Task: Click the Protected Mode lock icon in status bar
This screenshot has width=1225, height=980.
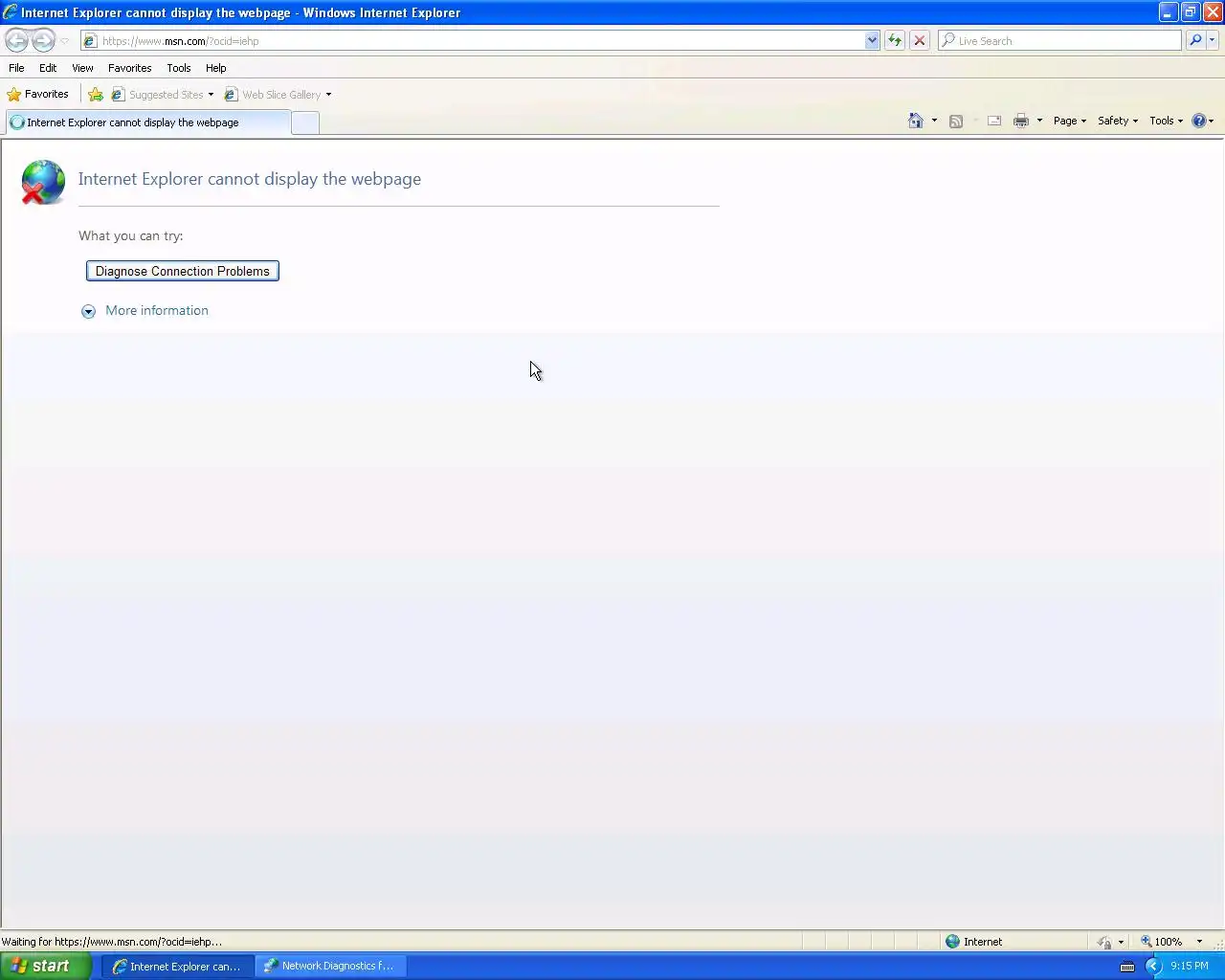Action: (1105, 942)
